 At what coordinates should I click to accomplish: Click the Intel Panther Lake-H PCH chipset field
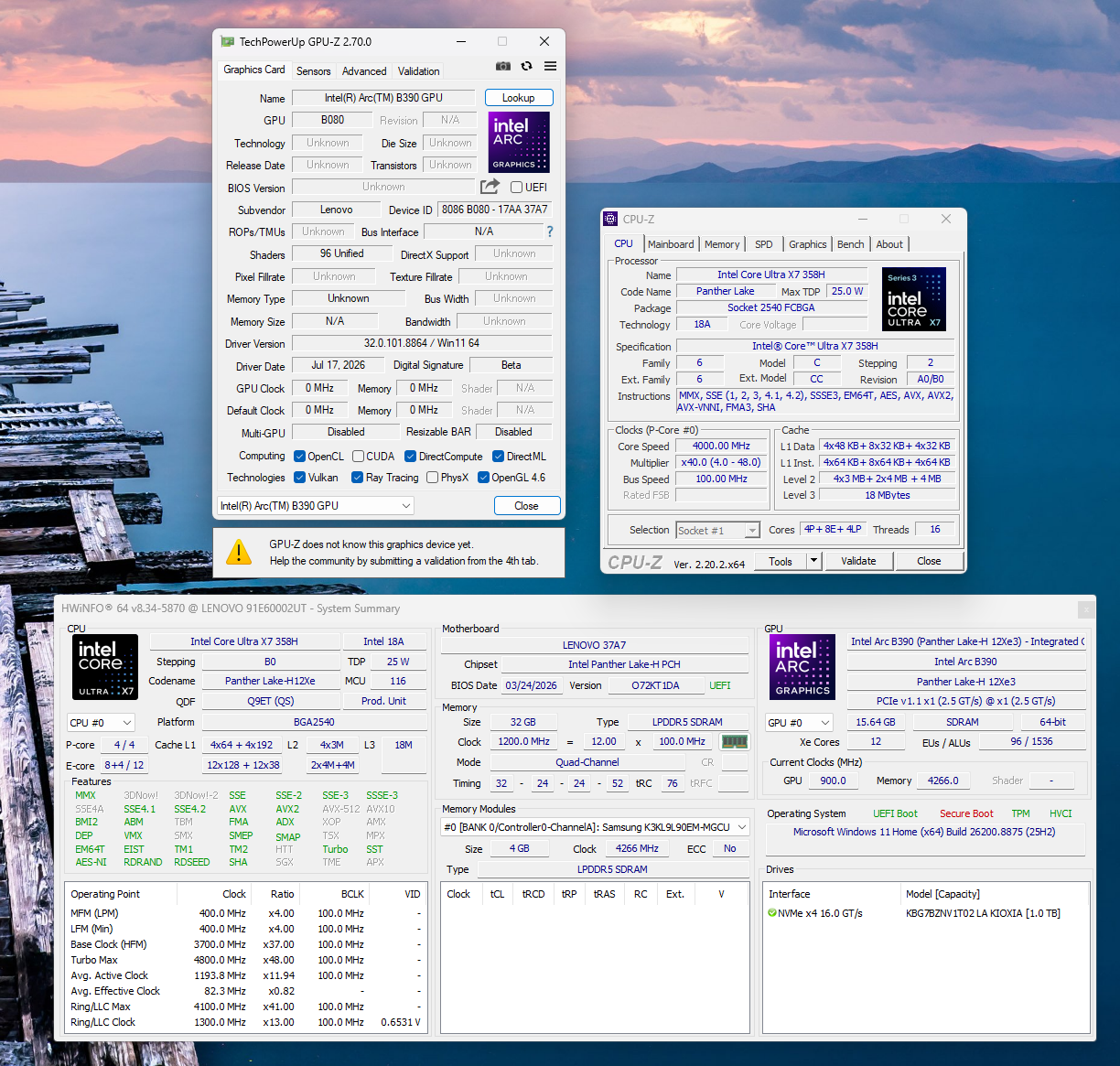point(625,664)
